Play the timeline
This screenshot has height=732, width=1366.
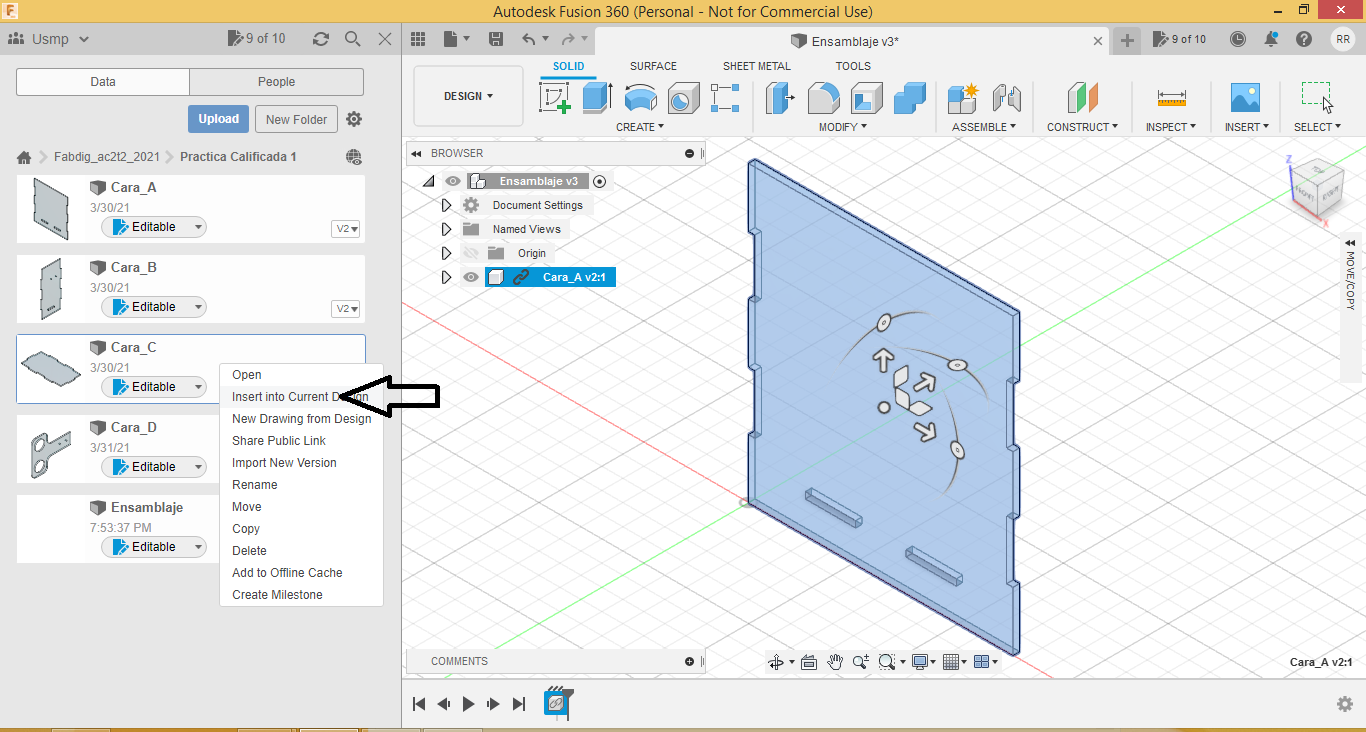pyautogui.click(x=469, y=704)
